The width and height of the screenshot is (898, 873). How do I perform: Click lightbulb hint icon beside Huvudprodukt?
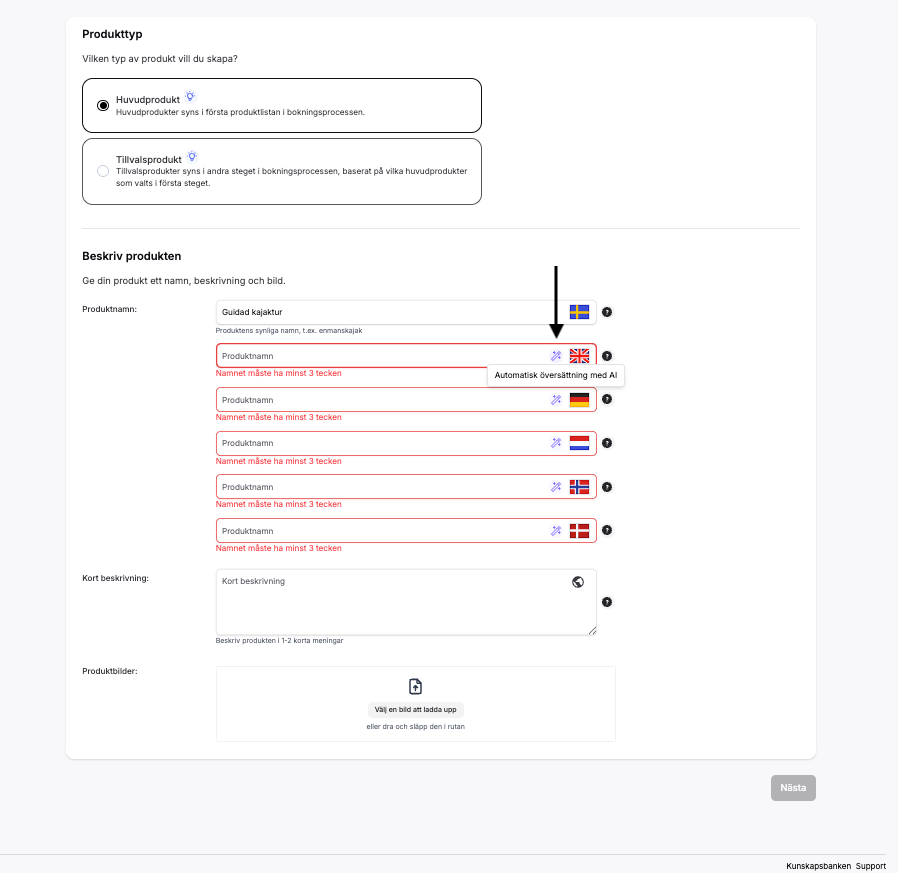pos(190,97)
